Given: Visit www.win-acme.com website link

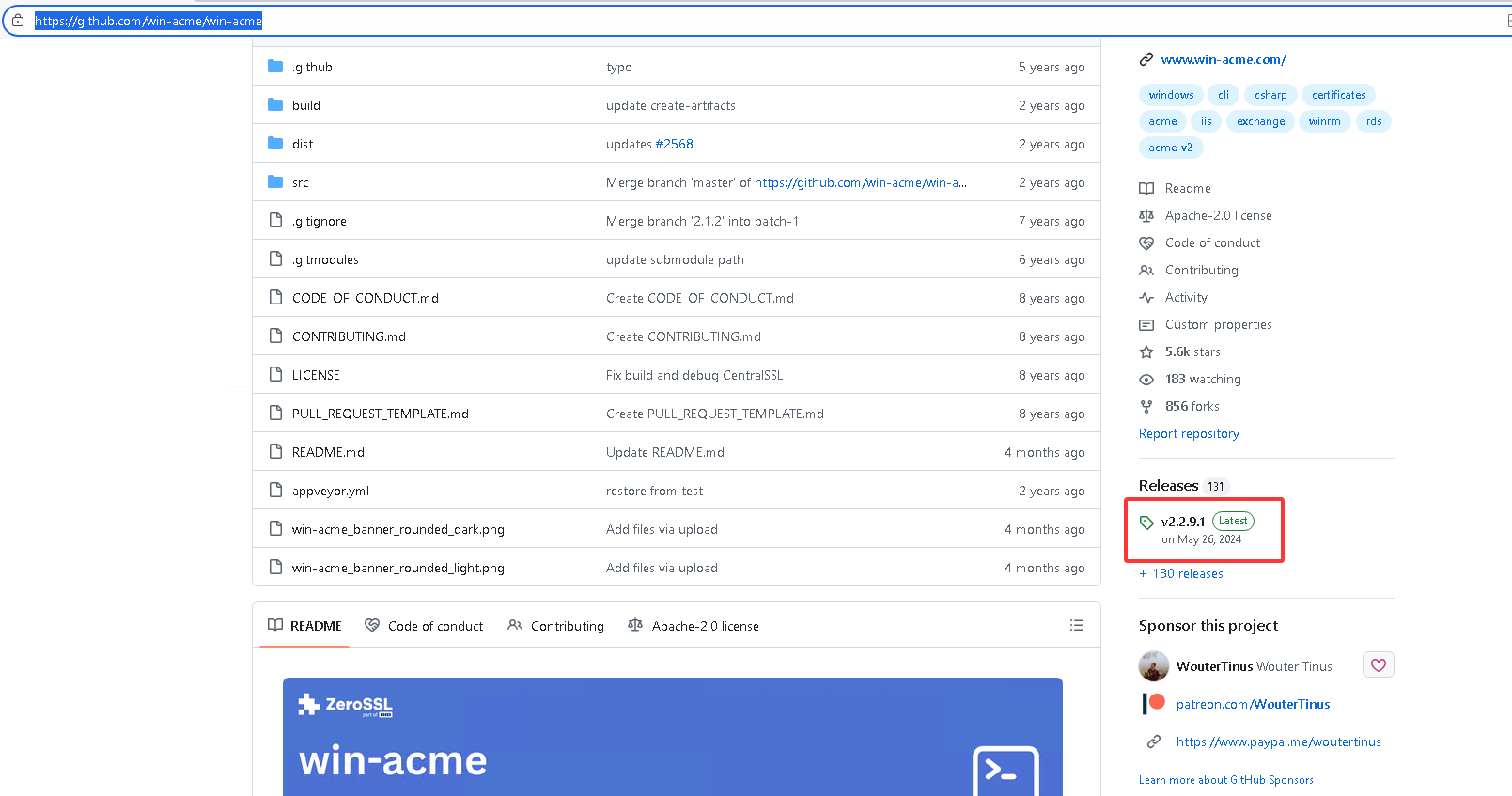Looking at the screenshot, I should coord(1224,59).
